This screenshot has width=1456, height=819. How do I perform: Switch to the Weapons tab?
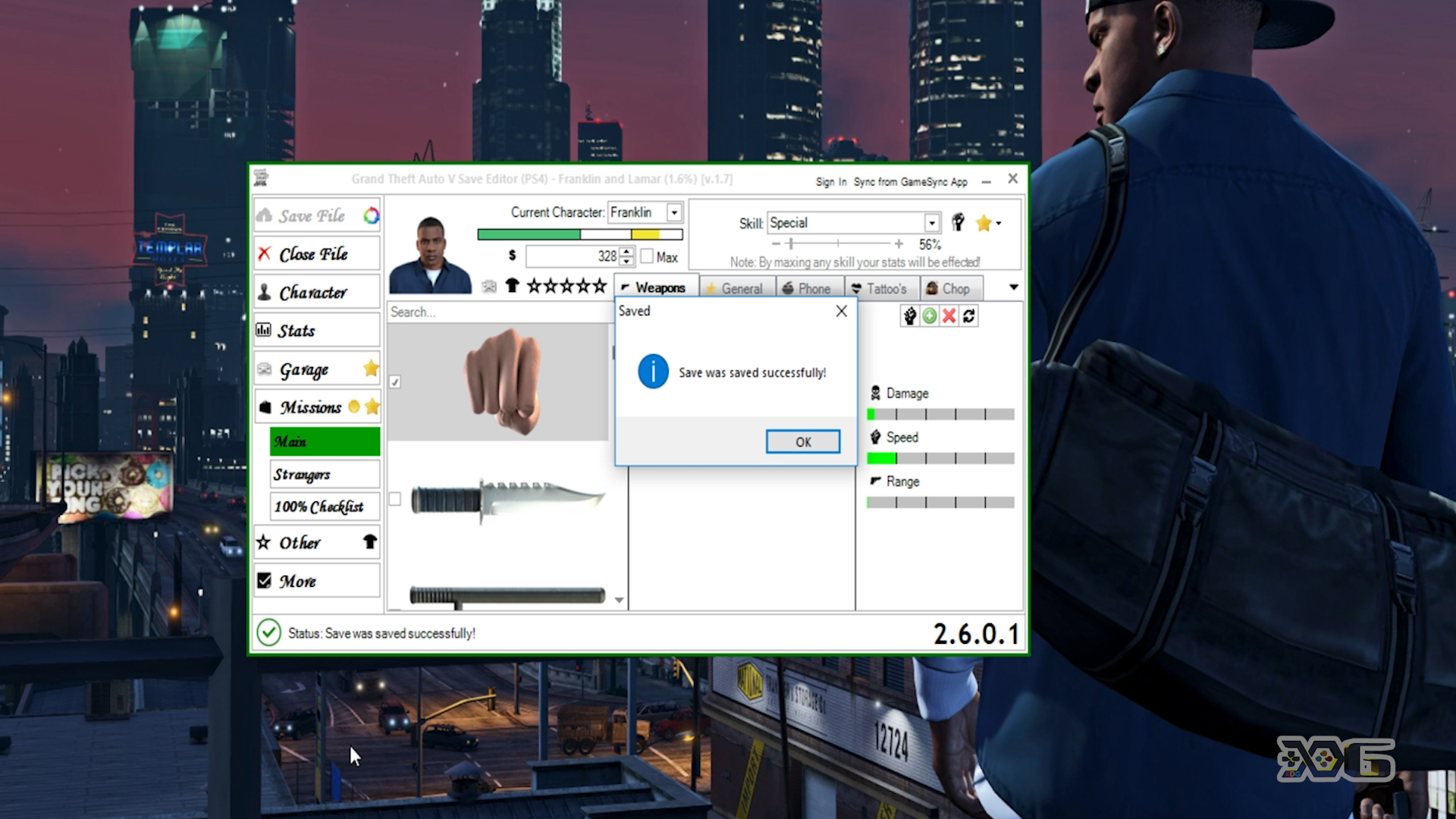pyautogui.click(x=650, y=288)
